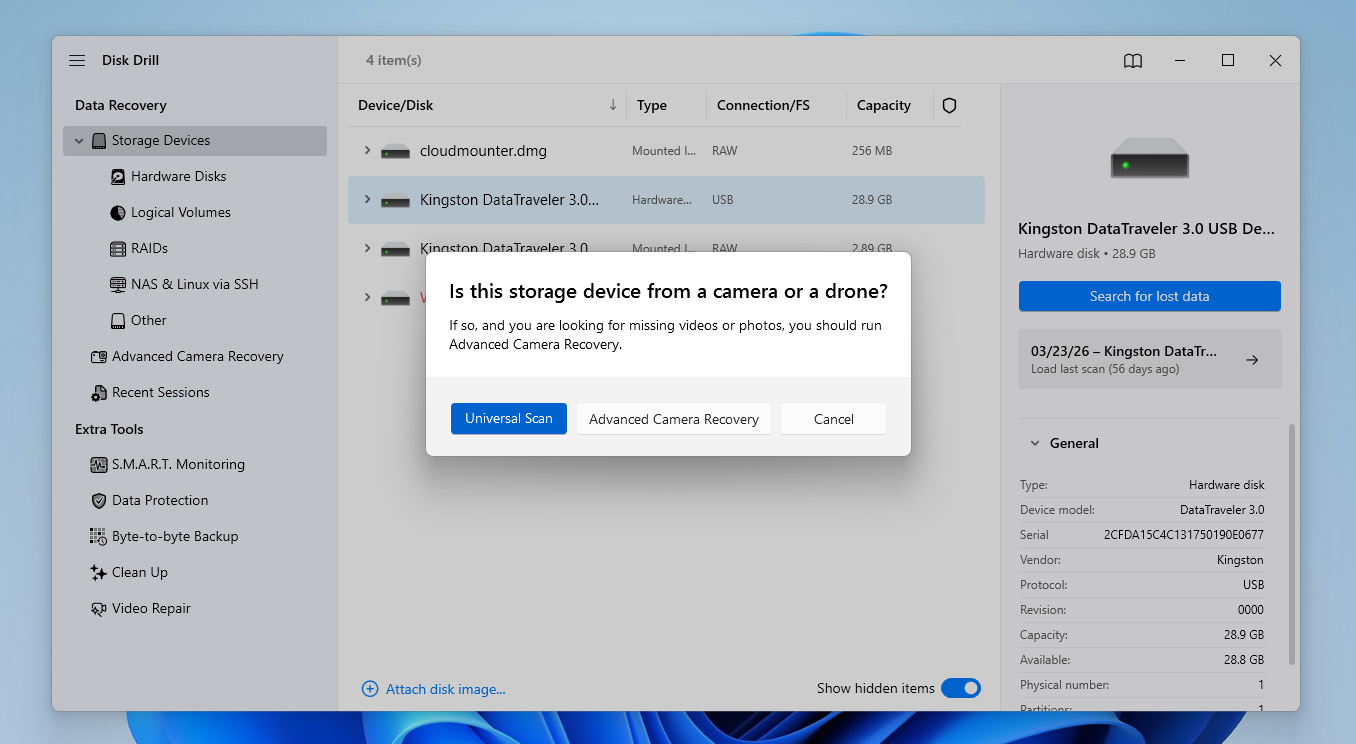This screenshot has height=744, width=1356.
Task: Click the large drive image in details panel
Action: point(1150,160)
